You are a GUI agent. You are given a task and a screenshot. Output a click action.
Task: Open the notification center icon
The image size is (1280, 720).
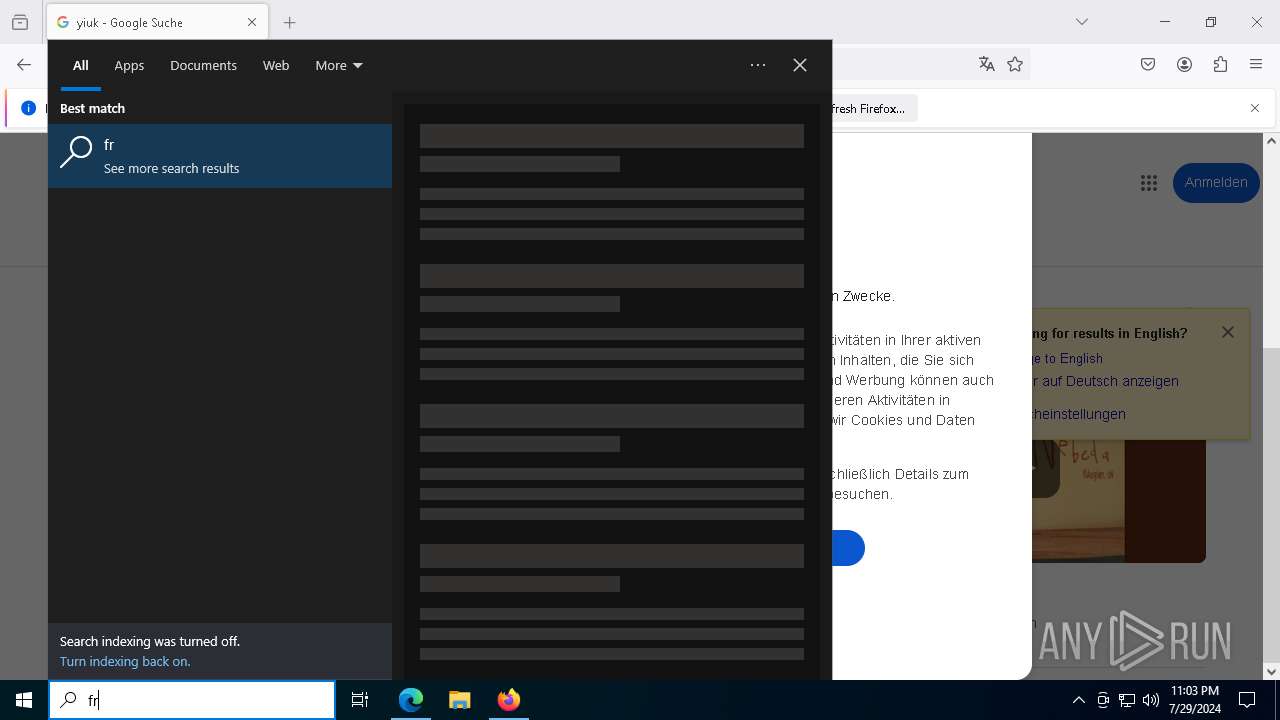(x=1247, y=700)
